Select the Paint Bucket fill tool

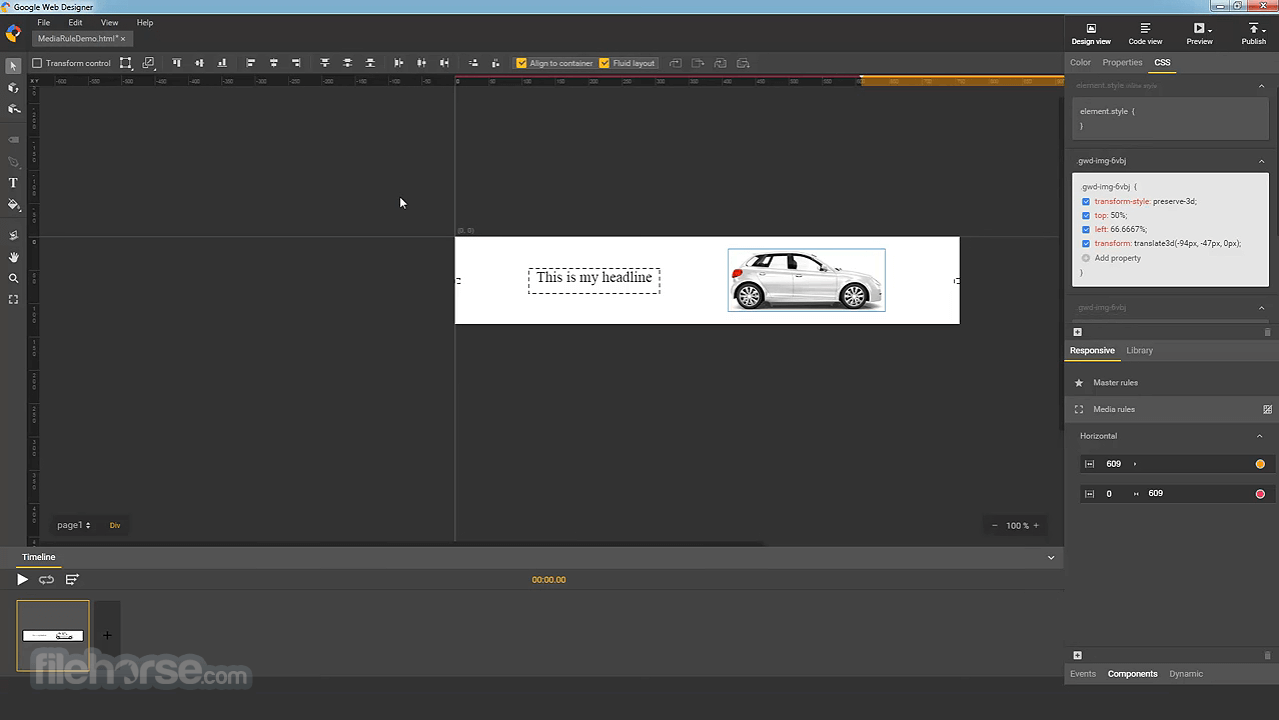click(13, 205)
